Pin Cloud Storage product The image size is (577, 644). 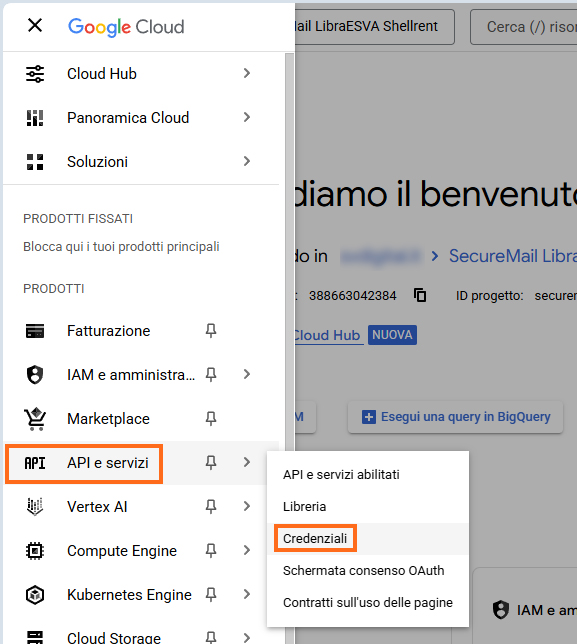coord(211,637)
